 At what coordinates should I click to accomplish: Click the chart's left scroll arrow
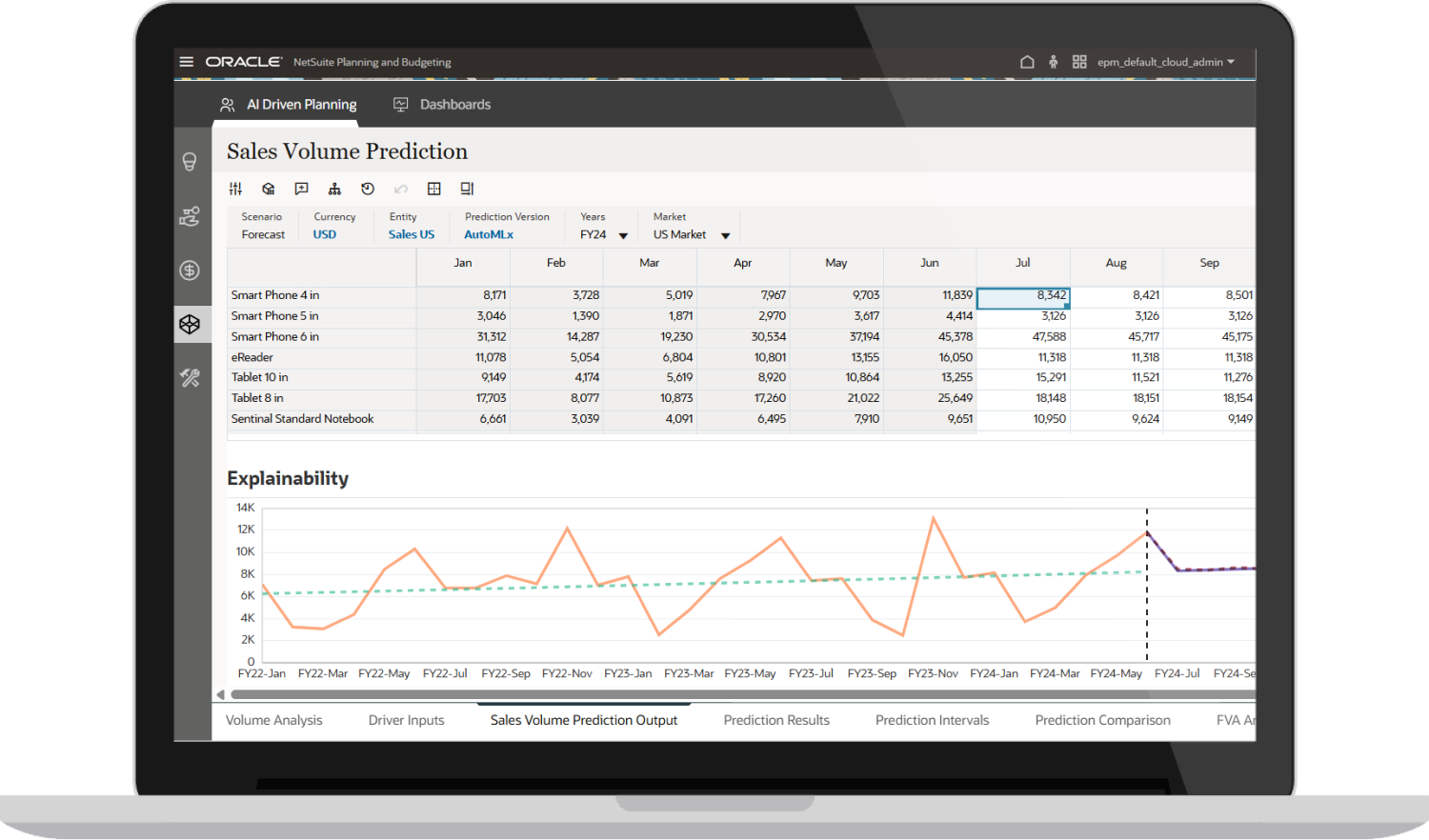coord(221,694)
